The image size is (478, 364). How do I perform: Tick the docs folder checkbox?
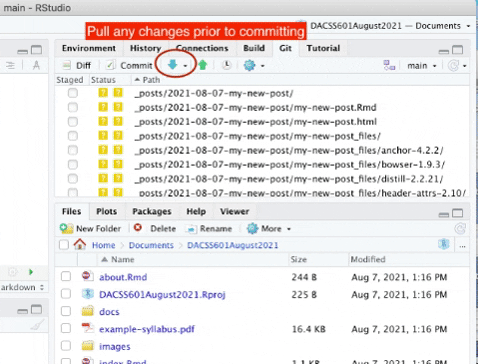[x=66, y=311]
